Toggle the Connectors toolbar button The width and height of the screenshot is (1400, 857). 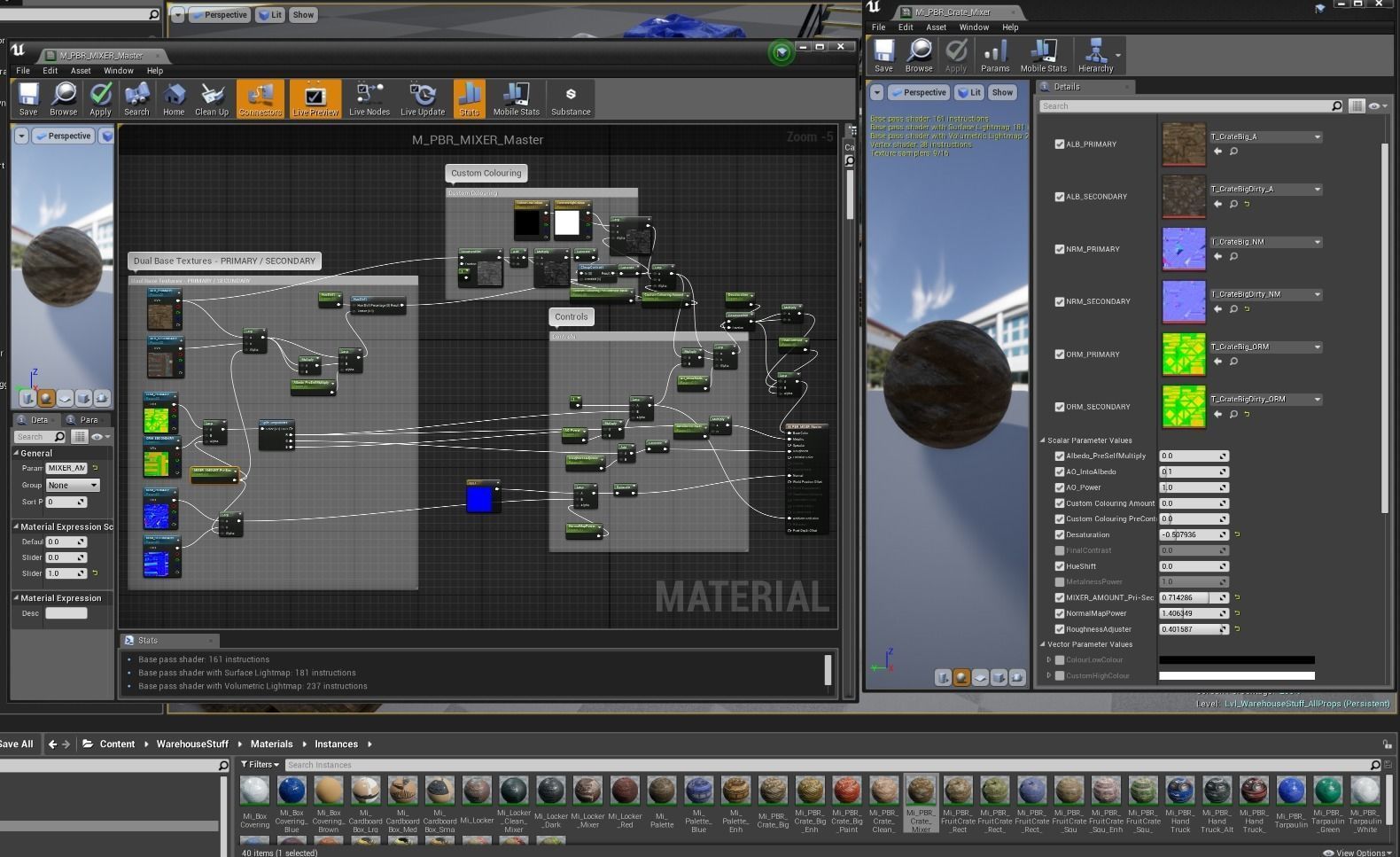pos(261,98)
